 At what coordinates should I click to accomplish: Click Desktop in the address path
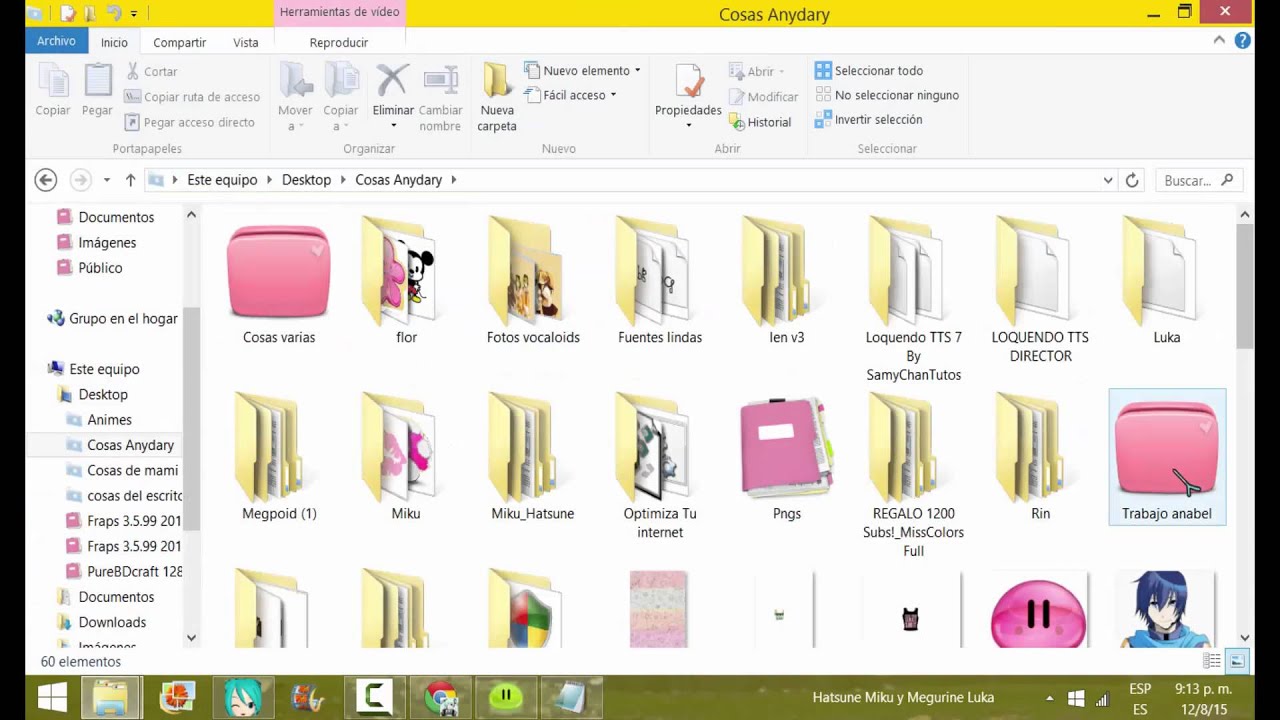tap(306, 180)
